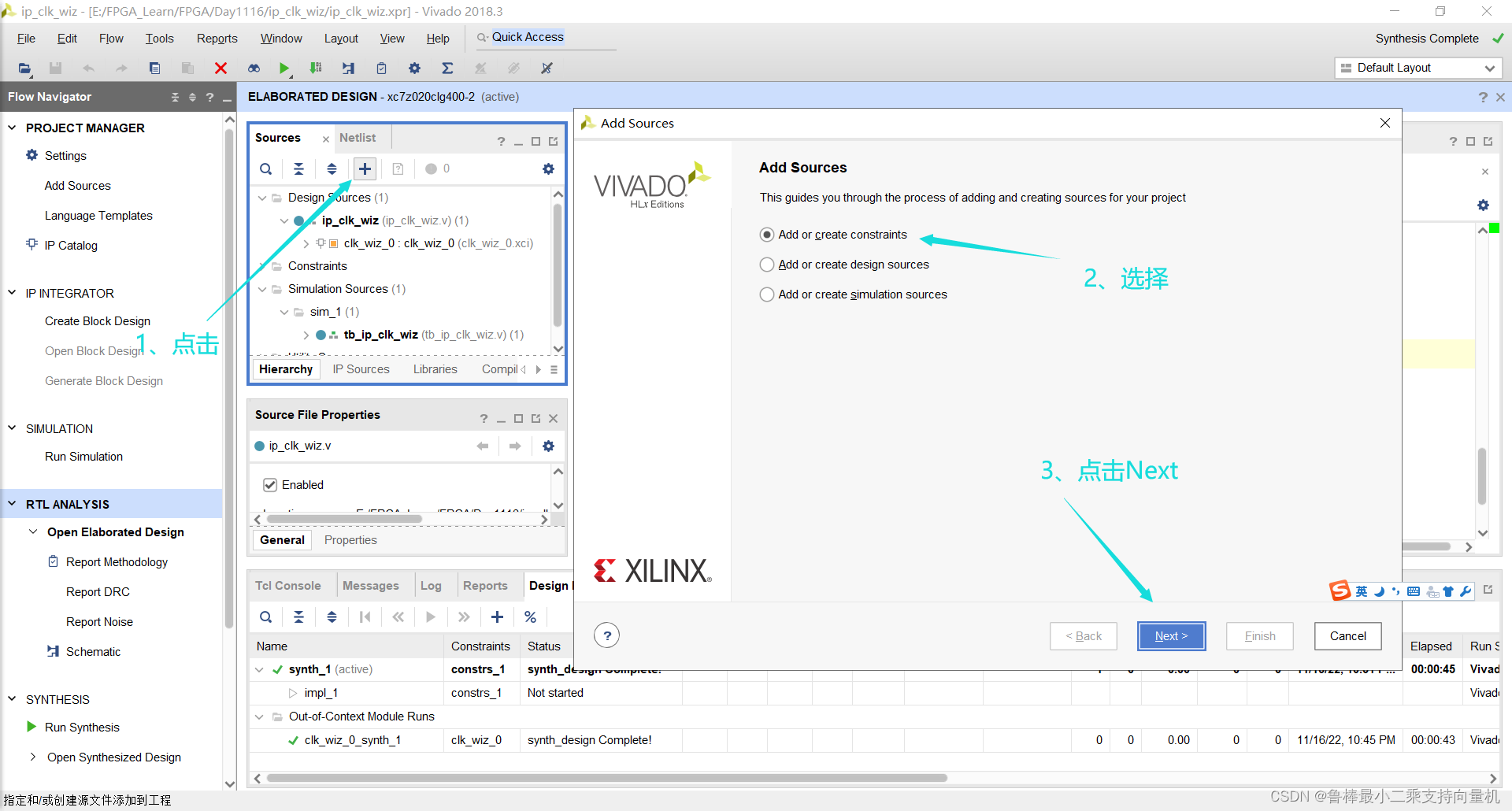The image size is (1512, 811).
Task: Click the Sigma project summary icon
Action: pos(447,69)
